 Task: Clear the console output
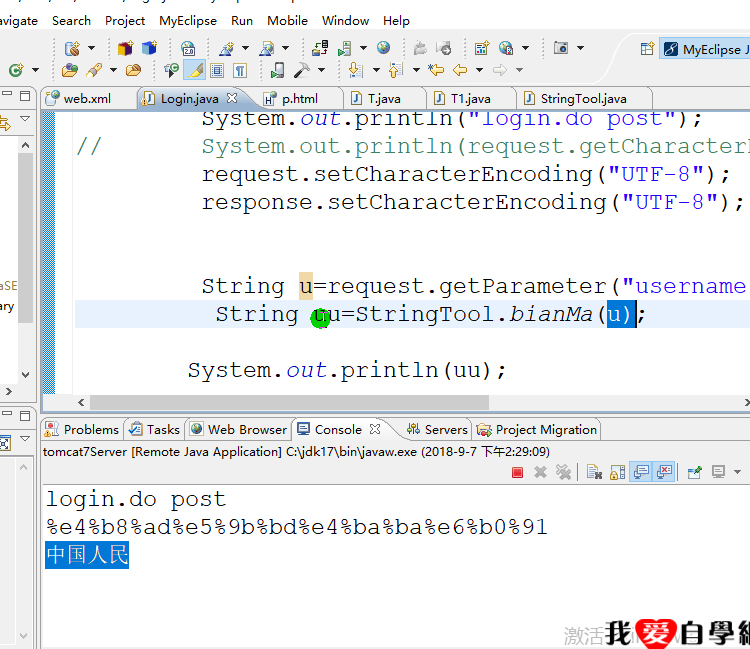point(594,473)
